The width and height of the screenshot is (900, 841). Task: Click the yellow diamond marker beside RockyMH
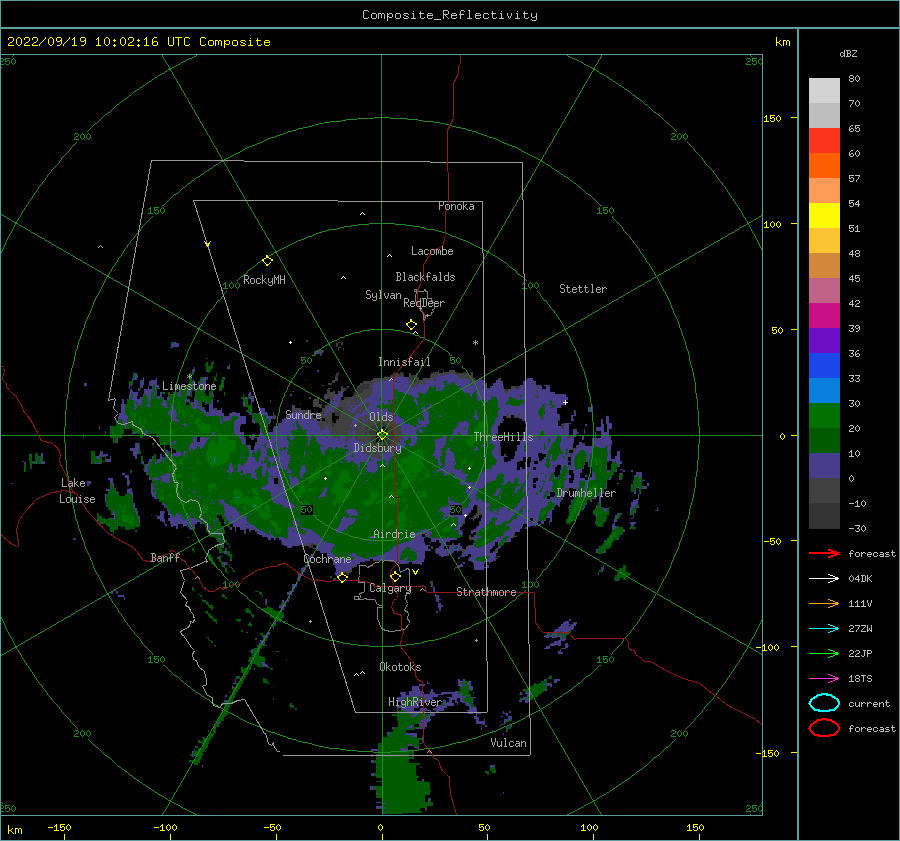(x=267, y=261)
